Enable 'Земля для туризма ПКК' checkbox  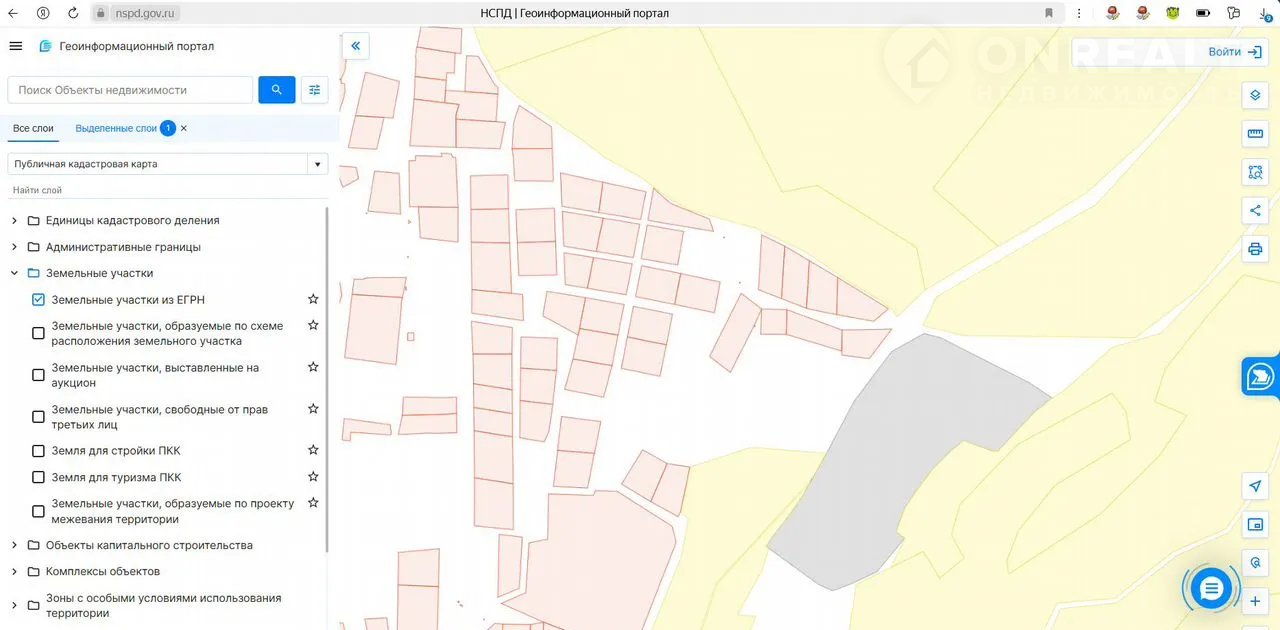[x=38, y=478]
